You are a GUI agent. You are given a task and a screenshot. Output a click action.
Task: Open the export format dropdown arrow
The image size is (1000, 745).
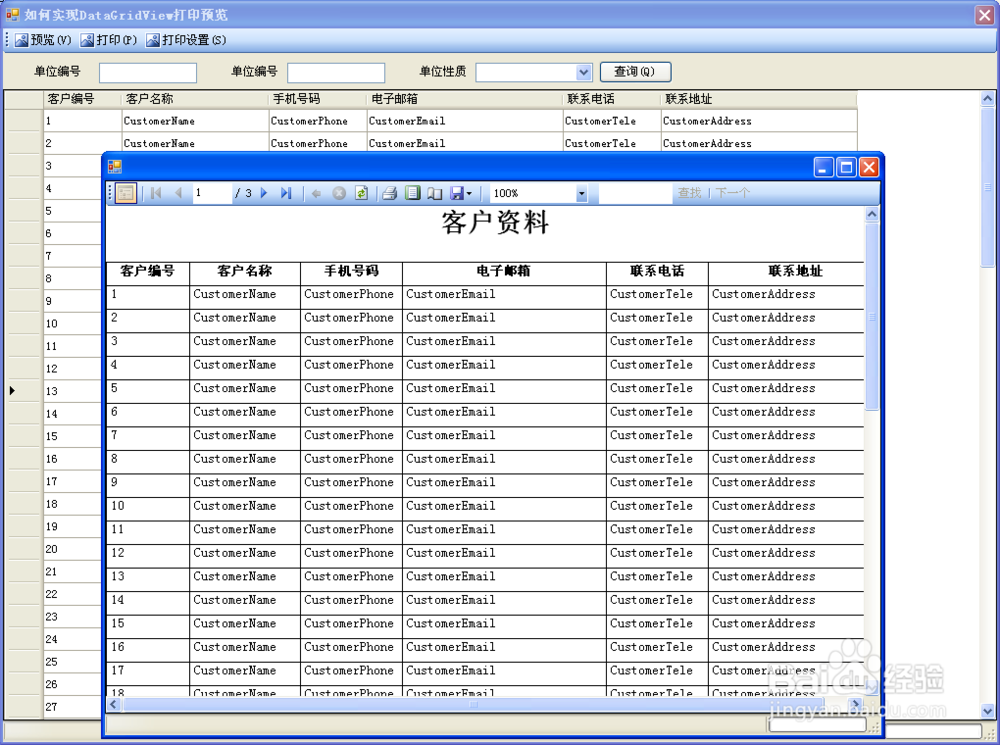click(470, 193)
